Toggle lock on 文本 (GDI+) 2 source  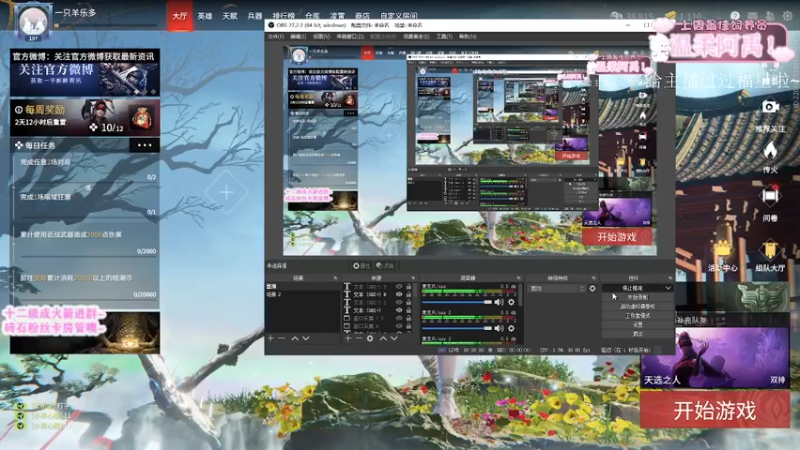(x=409, y=302)
